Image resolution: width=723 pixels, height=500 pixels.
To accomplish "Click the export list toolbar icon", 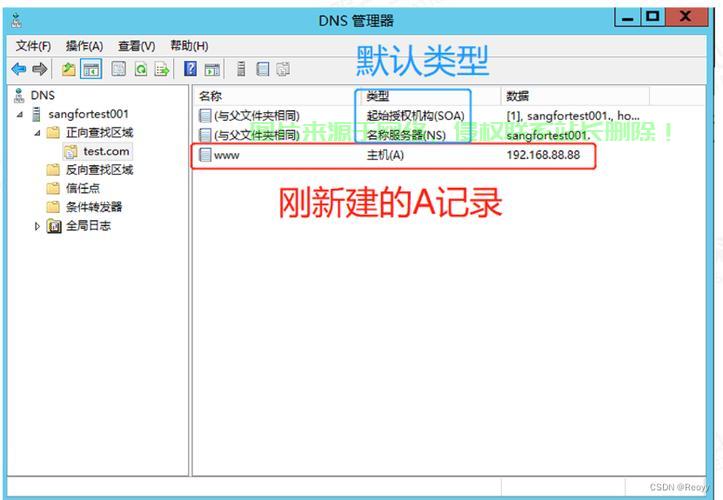I will [x=162, y=70].
